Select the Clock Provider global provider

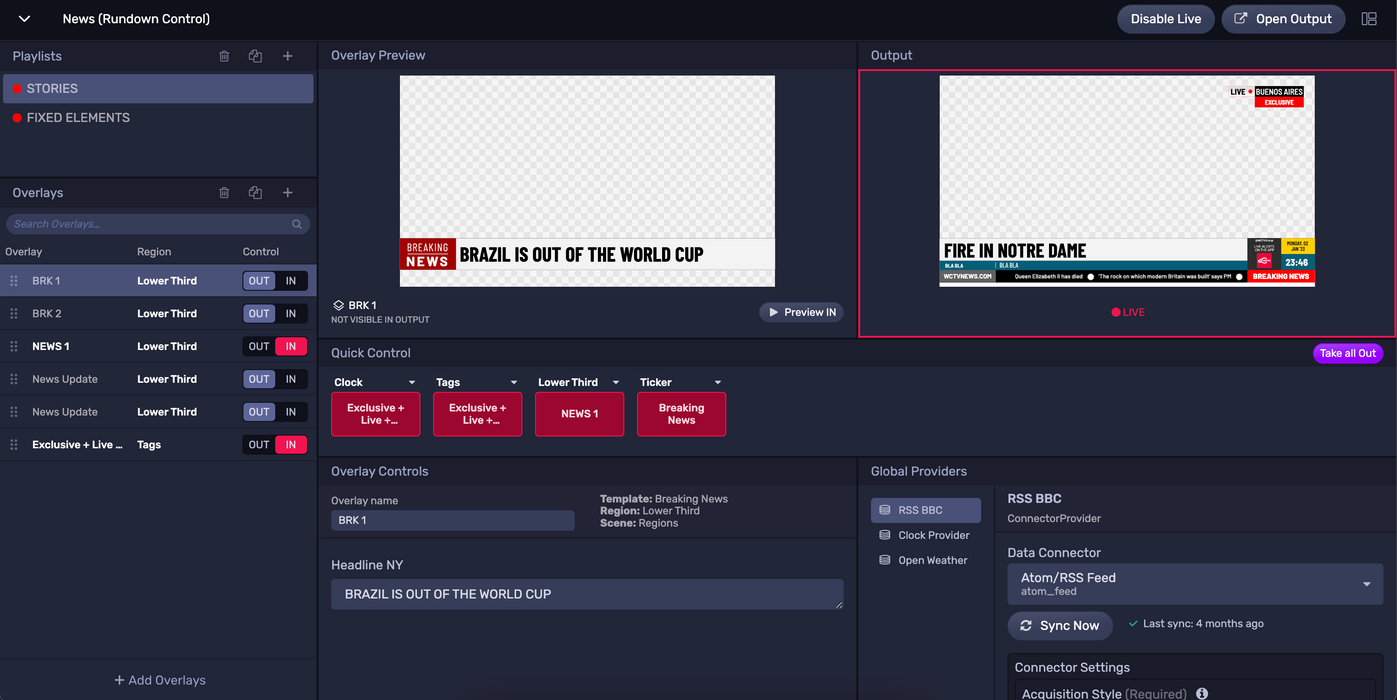click(x=933, y=535)
